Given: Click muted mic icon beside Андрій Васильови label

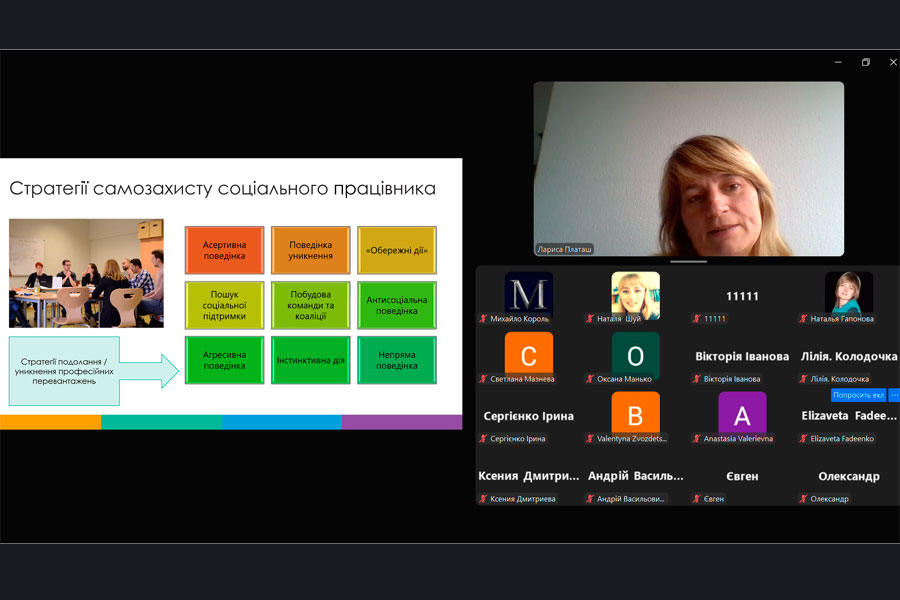Looking at the screenshot, I should coord(590,499).
